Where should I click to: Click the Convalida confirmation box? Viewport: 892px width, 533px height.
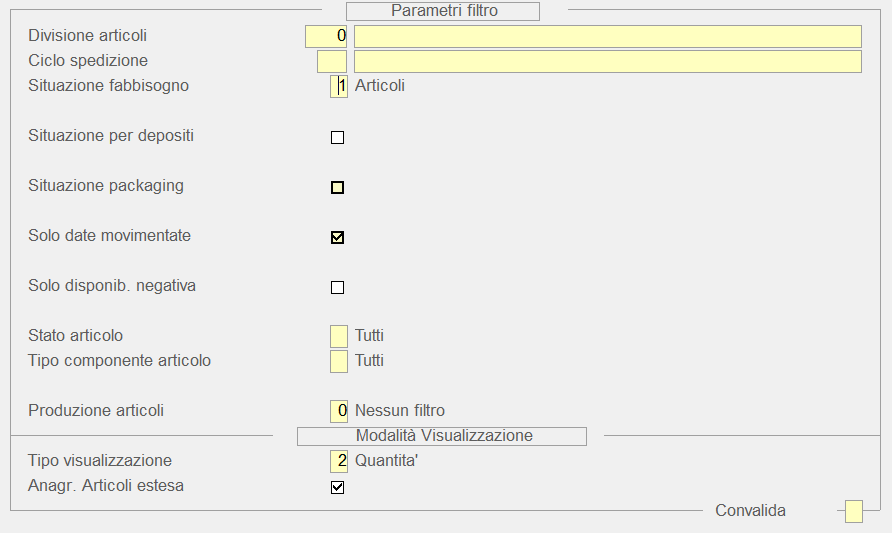click(x=853, y=511)
